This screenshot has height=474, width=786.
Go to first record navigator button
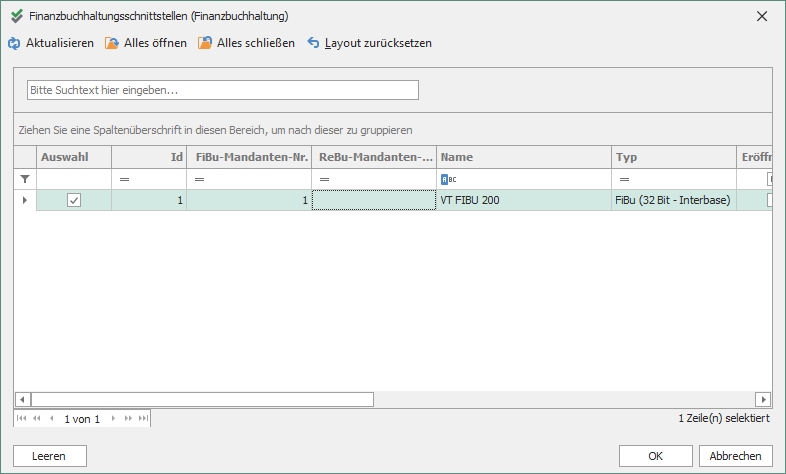pyautogui.click(x=21, y=418)
